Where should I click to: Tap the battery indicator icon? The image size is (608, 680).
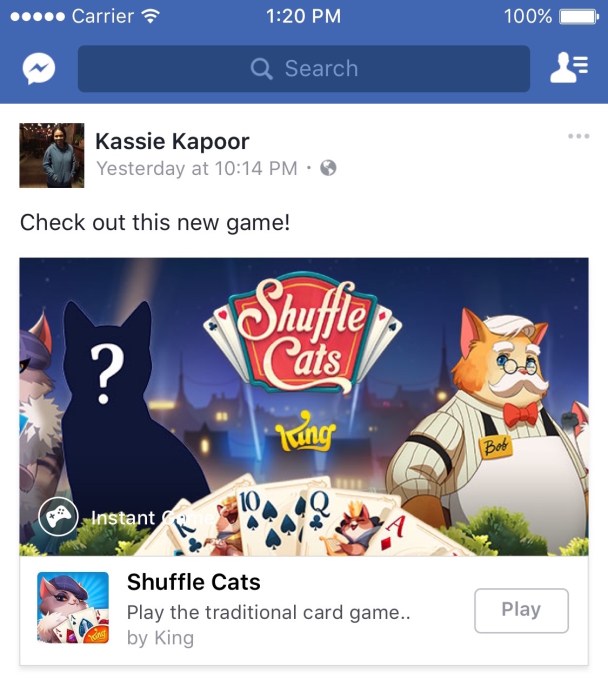coord(579,17)
